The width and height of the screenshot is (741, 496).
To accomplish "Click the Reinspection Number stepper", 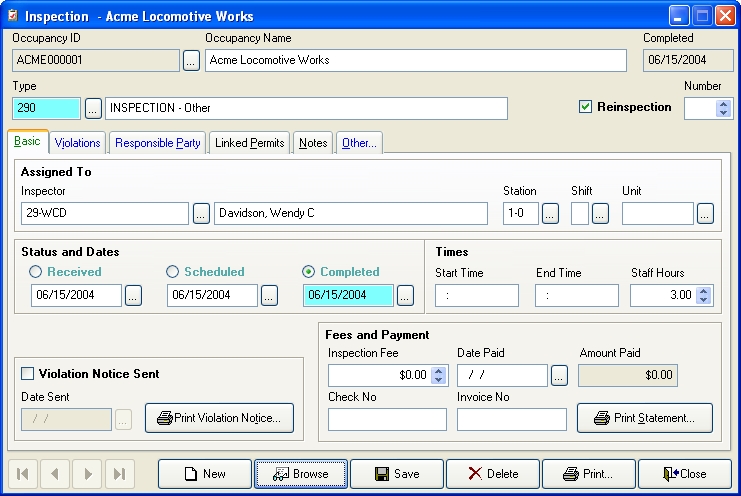I will (723, 108).
